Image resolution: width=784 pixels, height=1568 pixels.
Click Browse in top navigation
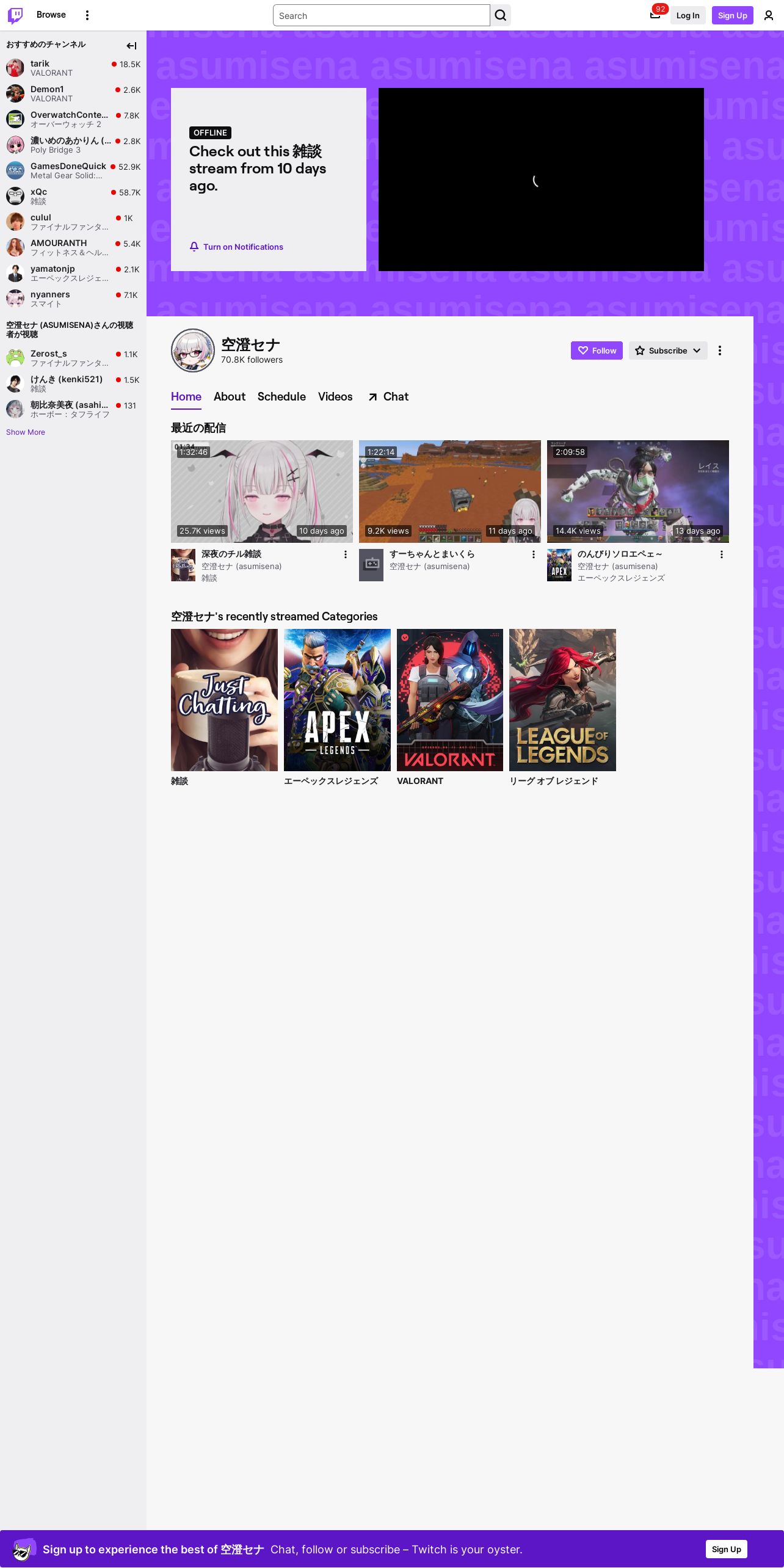point(51,15)
